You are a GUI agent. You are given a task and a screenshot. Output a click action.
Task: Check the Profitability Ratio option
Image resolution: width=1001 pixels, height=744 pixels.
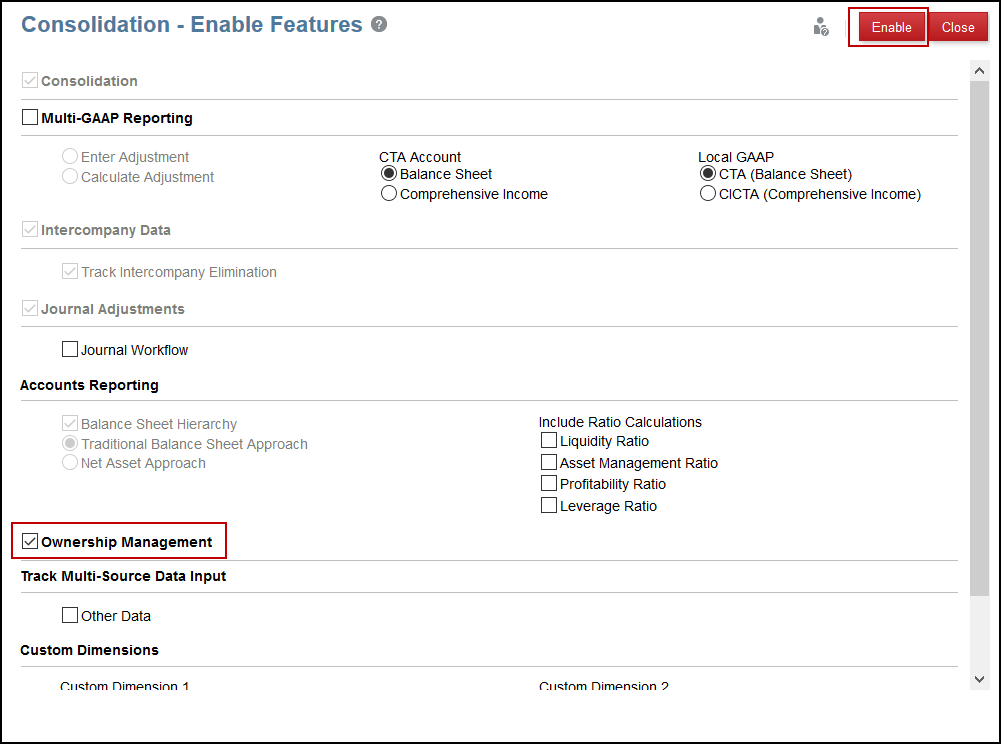(548, 483)
